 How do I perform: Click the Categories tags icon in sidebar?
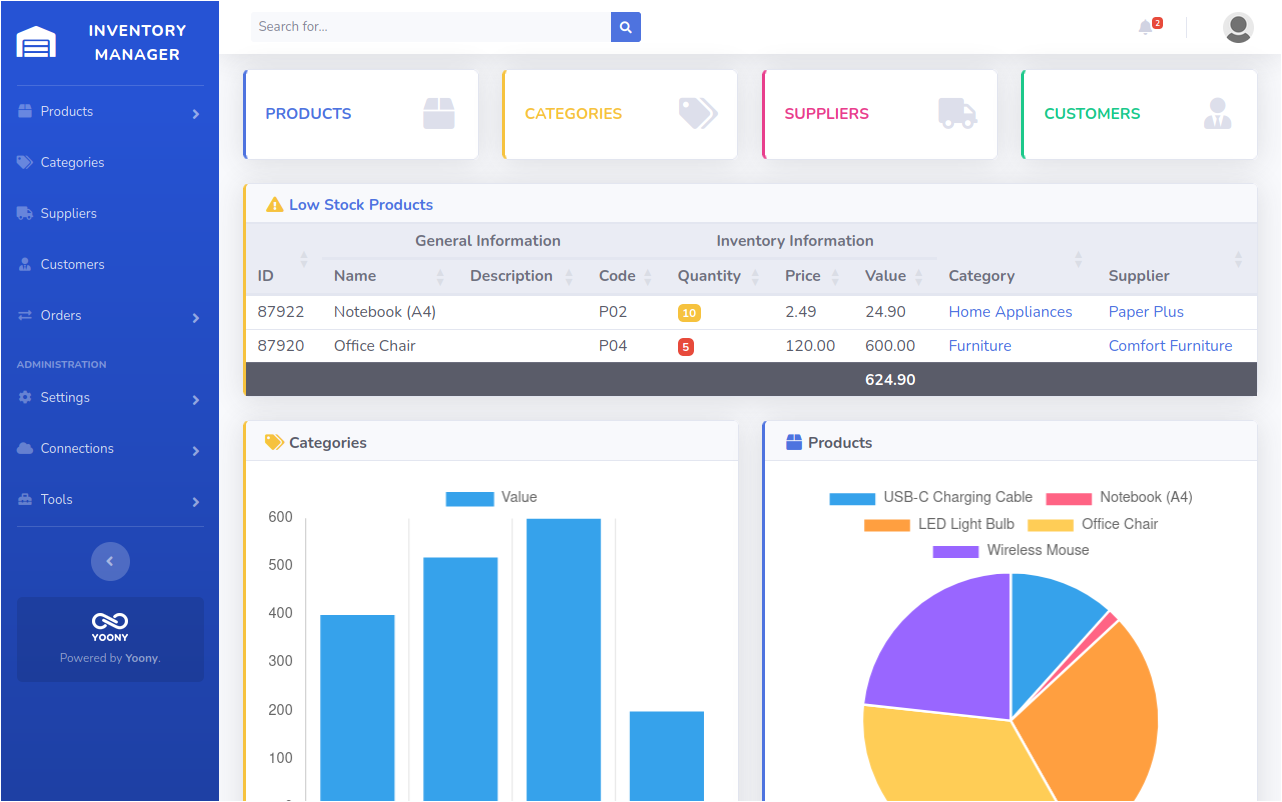pyautogui.click(x=25, y=162)
